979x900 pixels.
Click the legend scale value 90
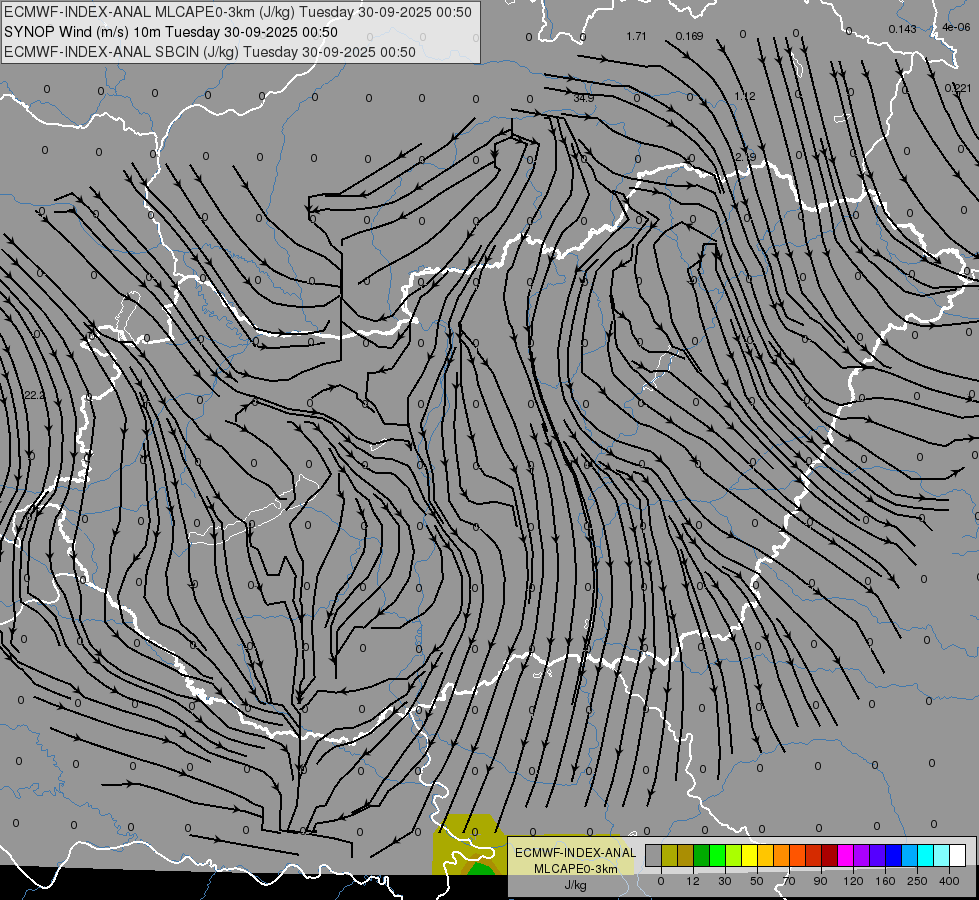tap(820, 881)
